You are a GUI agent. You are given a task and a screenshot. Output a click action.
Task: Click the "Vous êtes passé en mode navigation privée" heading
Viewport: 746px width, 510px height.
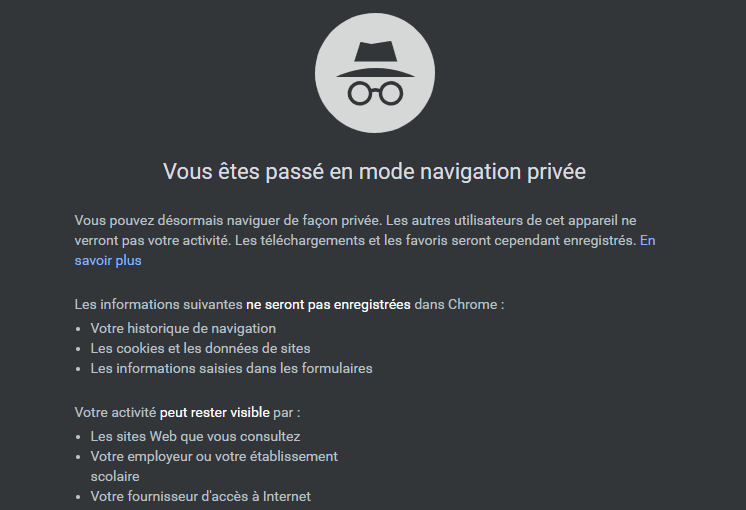[x=374, y=172]
